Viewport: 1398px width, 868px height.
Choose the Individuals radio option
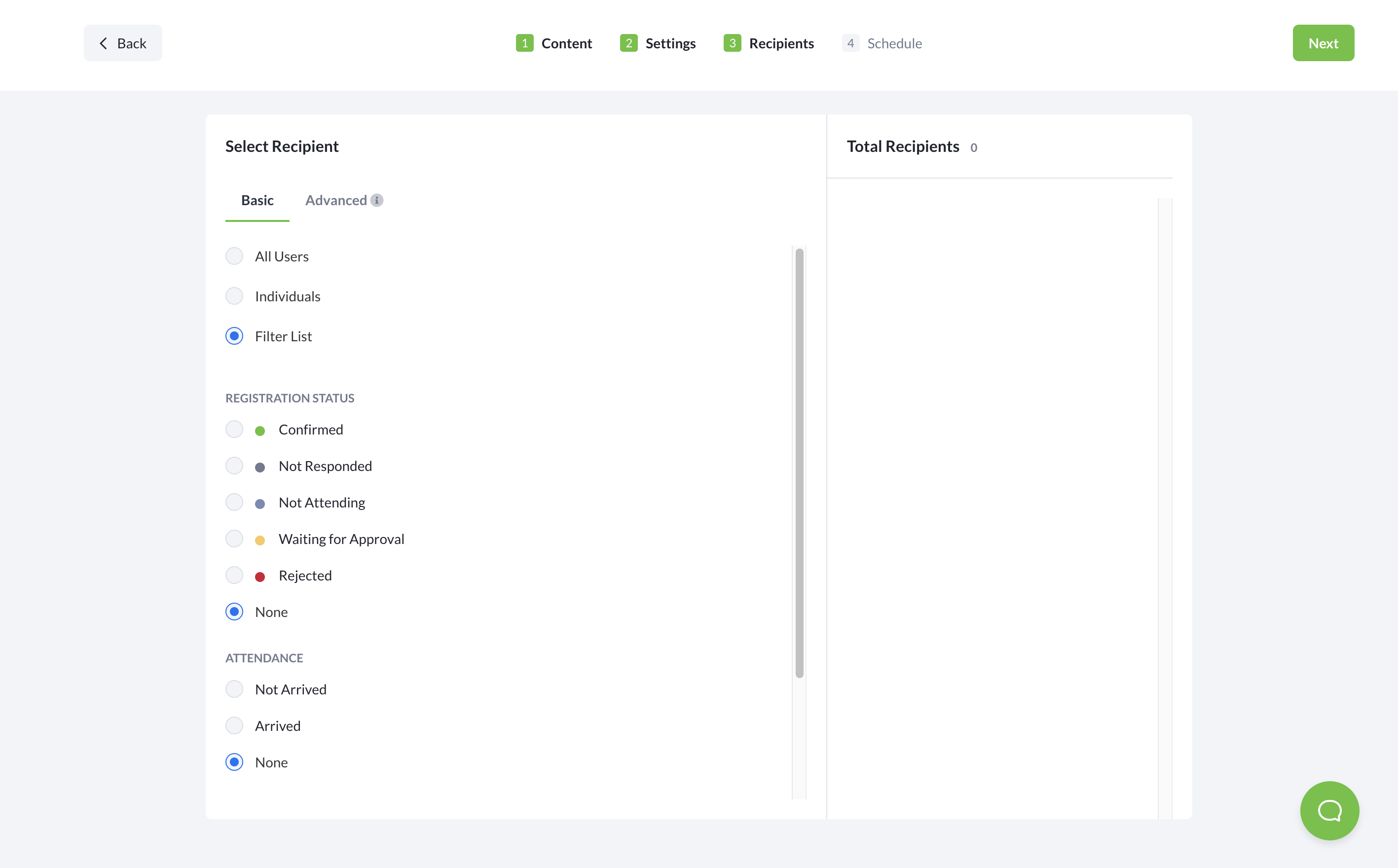(x=234, y=296)
